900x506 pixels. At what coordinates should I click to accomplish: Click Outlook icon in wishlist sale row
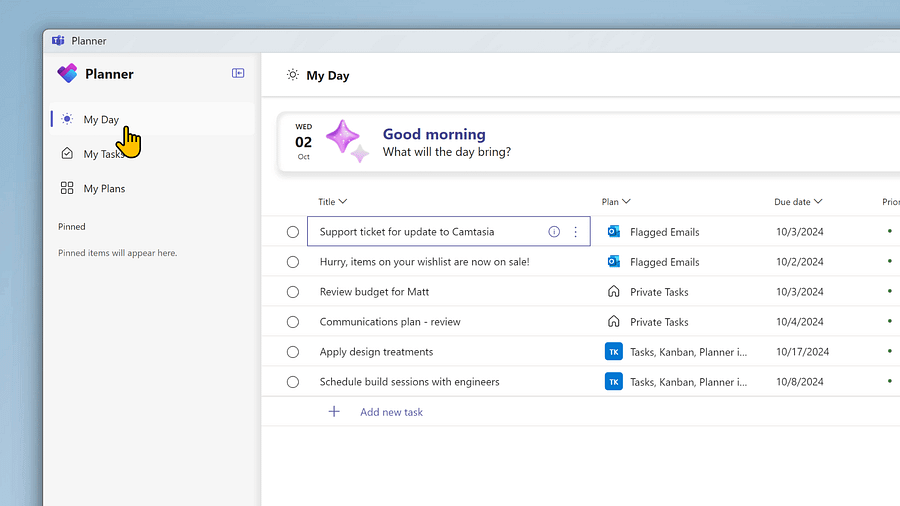point(614,262)
